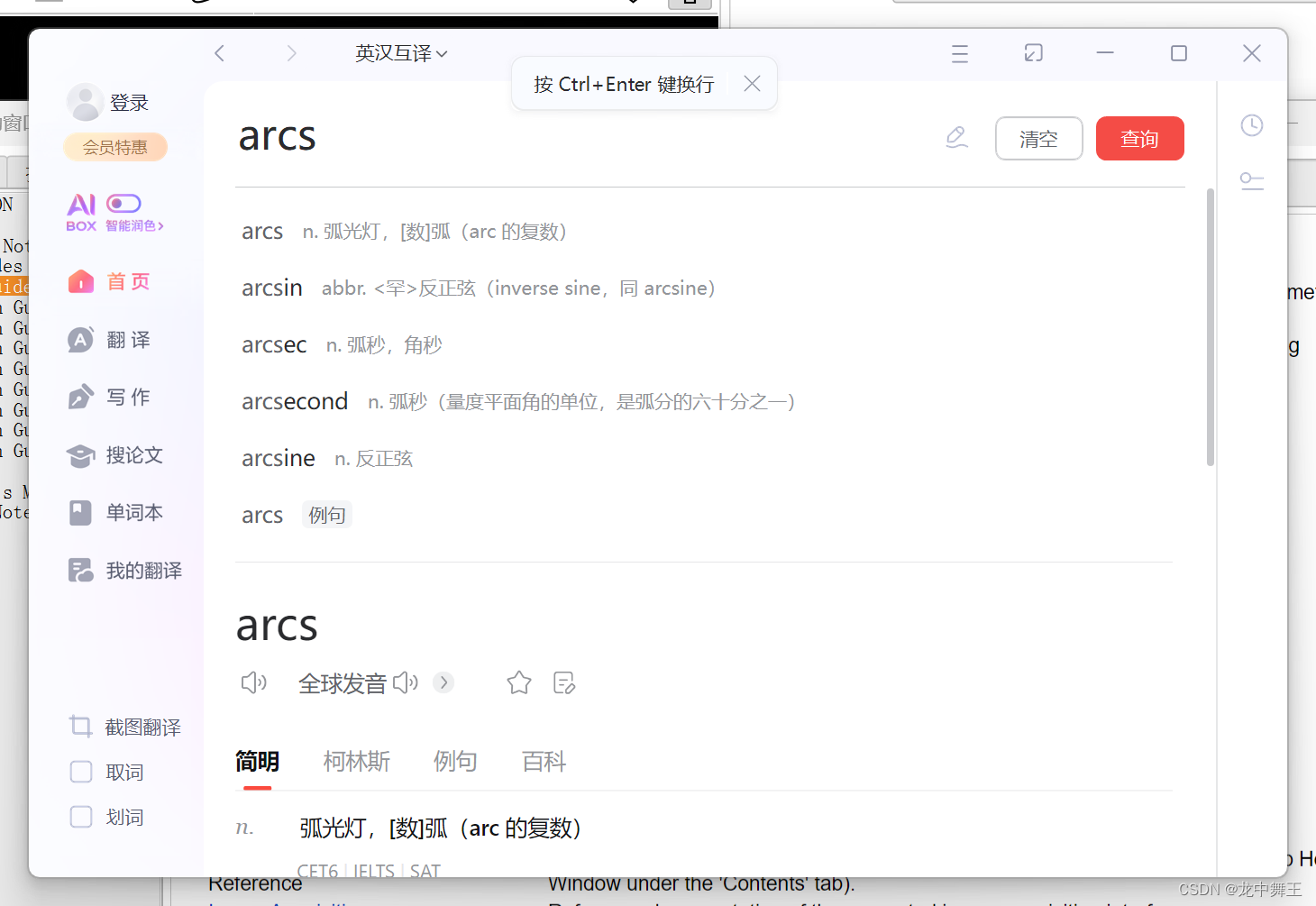The image size is (1316, 906).
Task: Click the 单词本 bookmark icon
Action: pos(80,513)
